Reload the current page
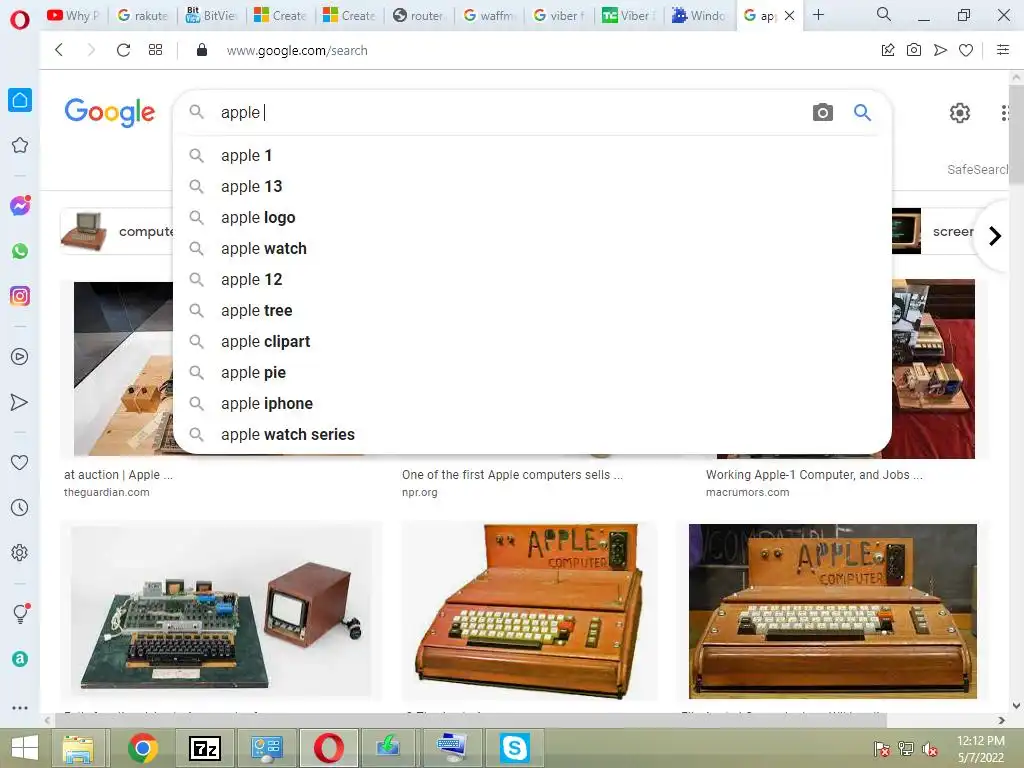 (123, 50)
